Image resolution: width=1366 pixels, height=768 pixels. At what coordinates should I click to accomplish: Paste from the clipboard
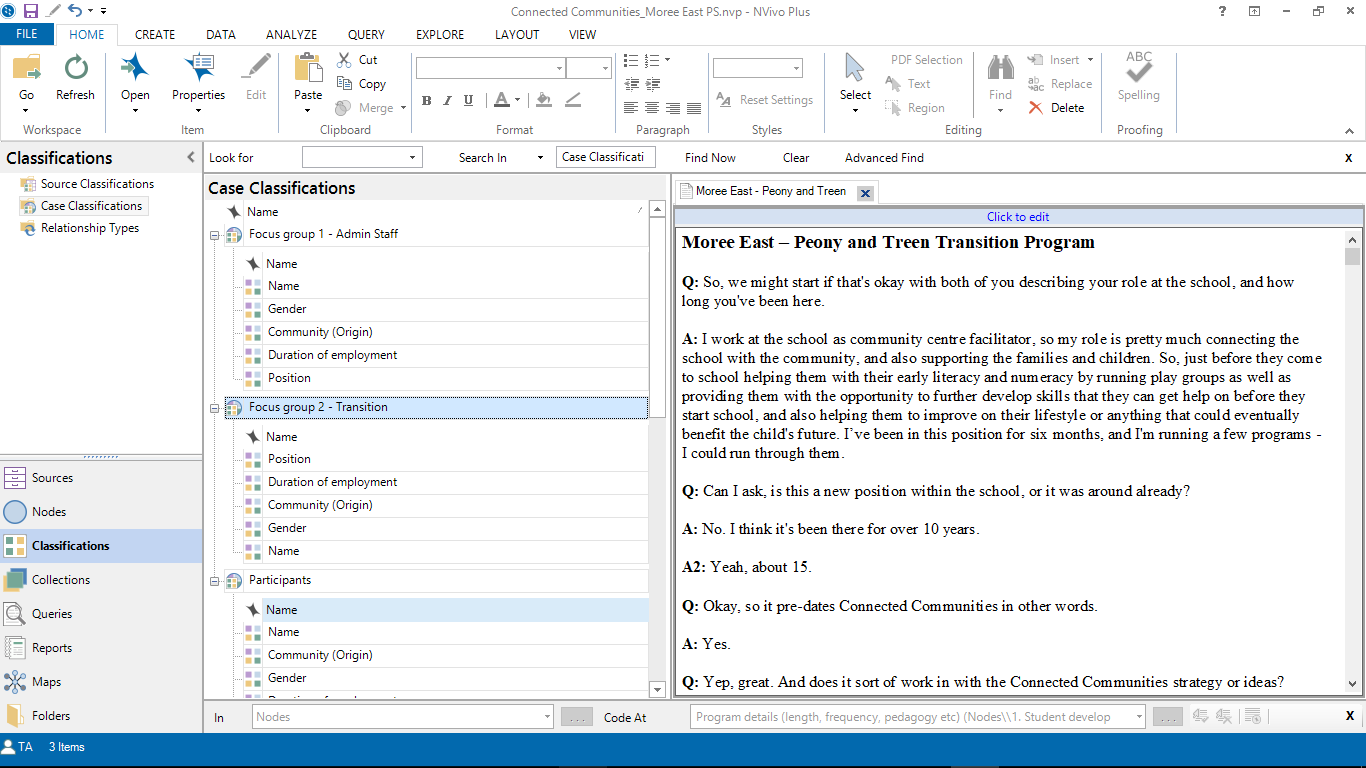[x=308, y=79]
